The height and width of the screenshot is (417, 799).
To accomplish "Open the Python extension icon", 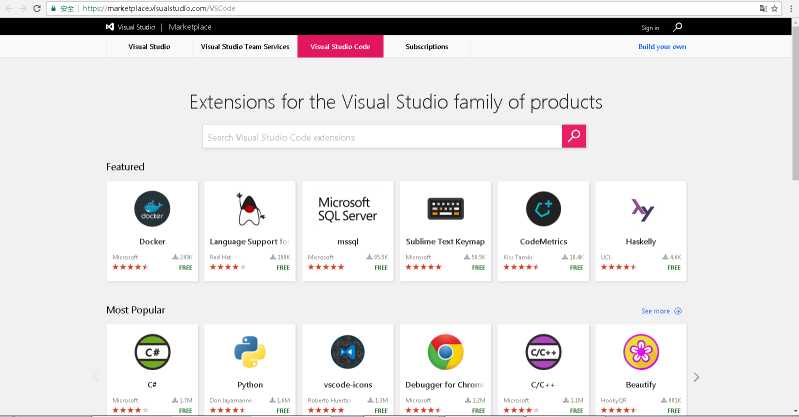I will (249, 352).
